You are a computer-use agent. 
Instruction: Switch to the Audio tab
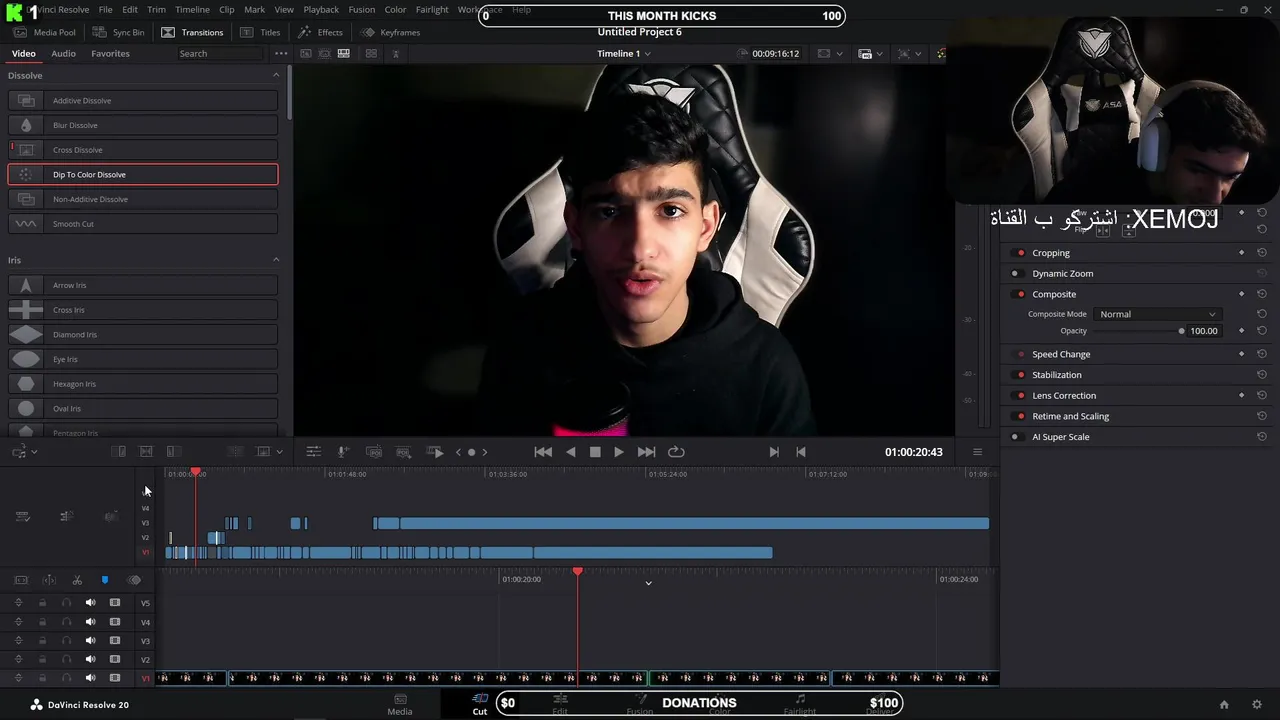click(x=63, y=54)
